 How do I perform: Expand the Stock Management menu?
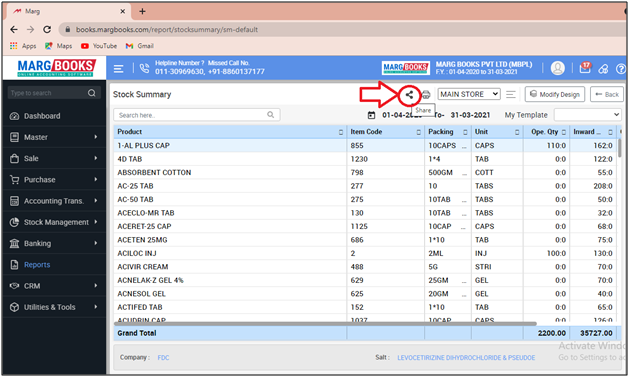click(x=54, y=222)
